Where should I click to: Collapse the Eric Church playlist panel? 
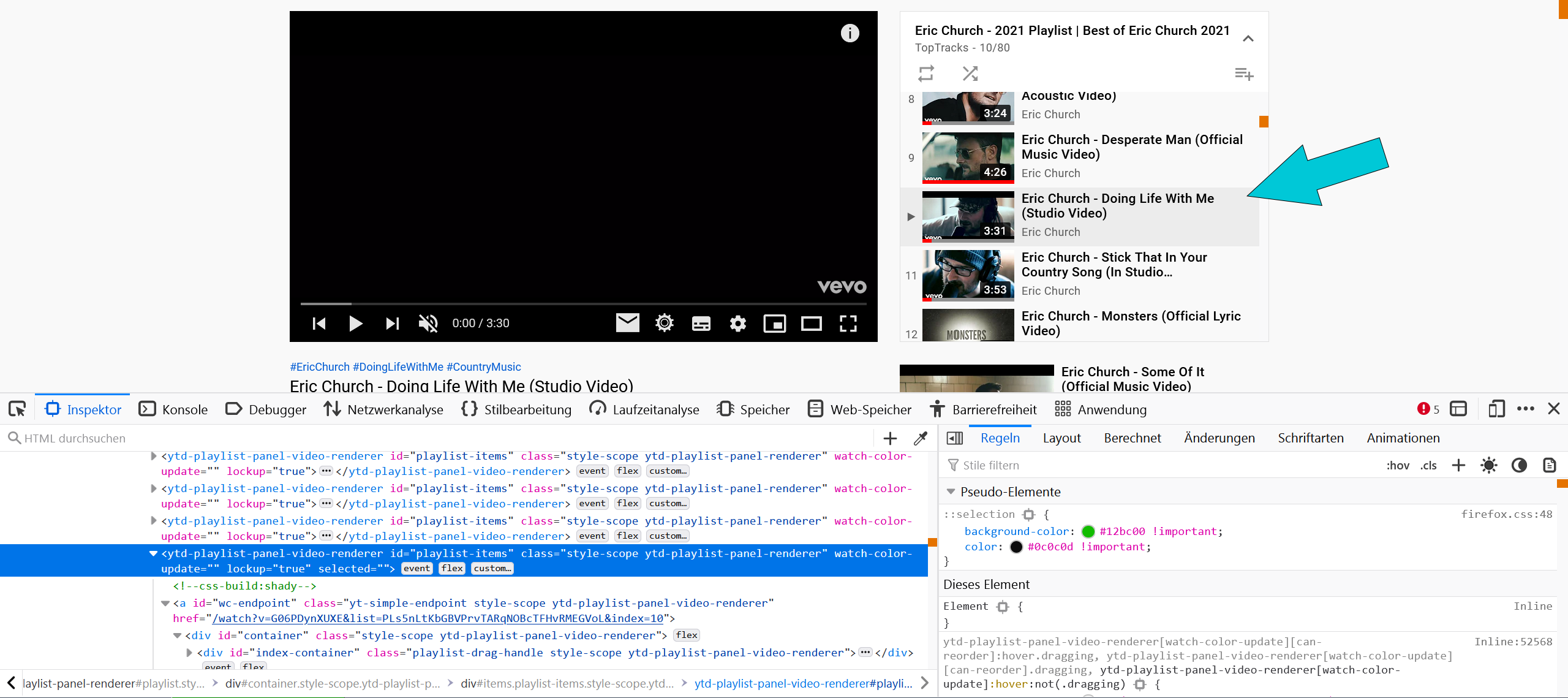(1248, 39)
